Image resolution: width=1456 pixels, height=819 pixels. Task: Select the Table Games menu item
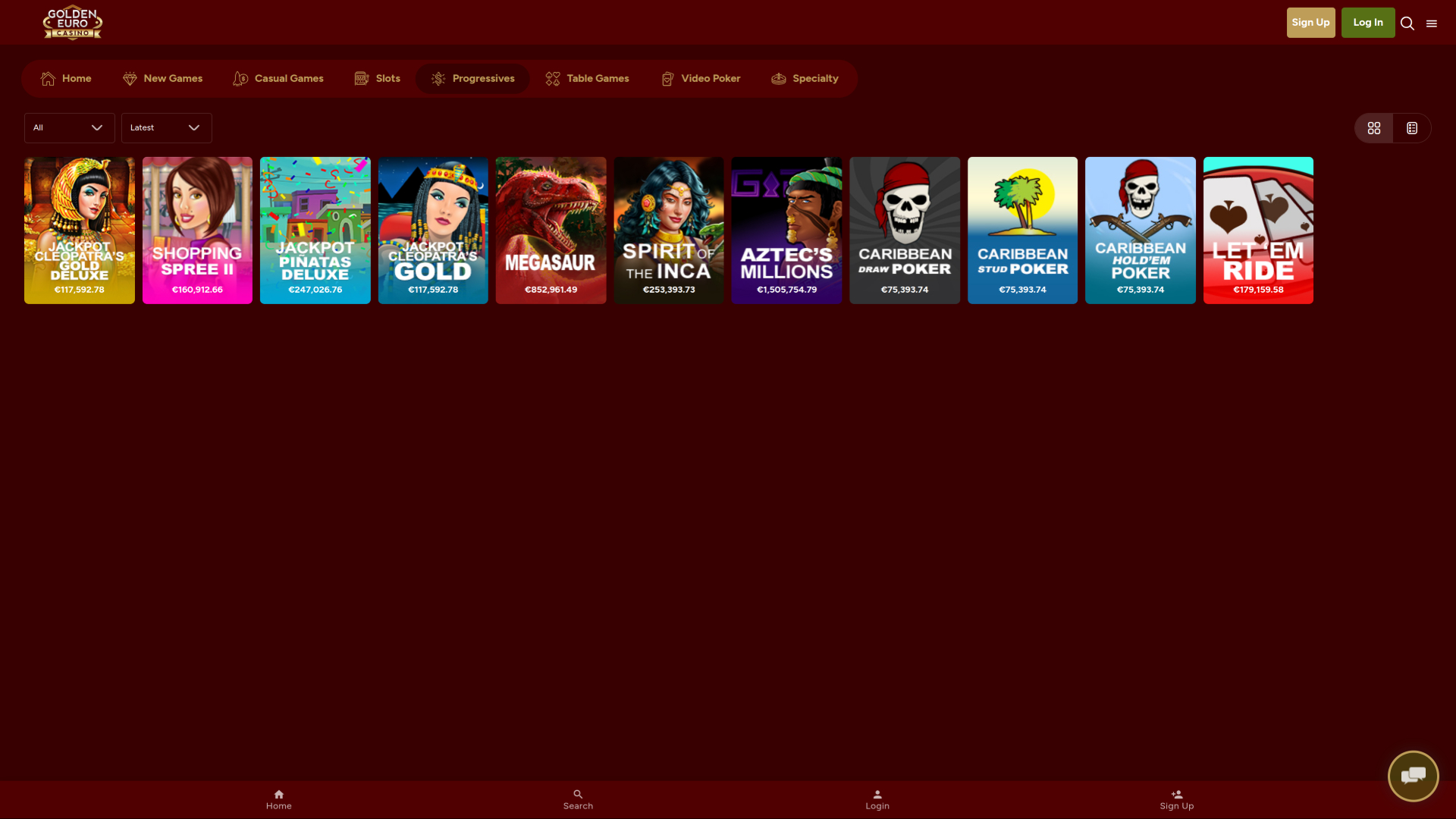[587, 78]
